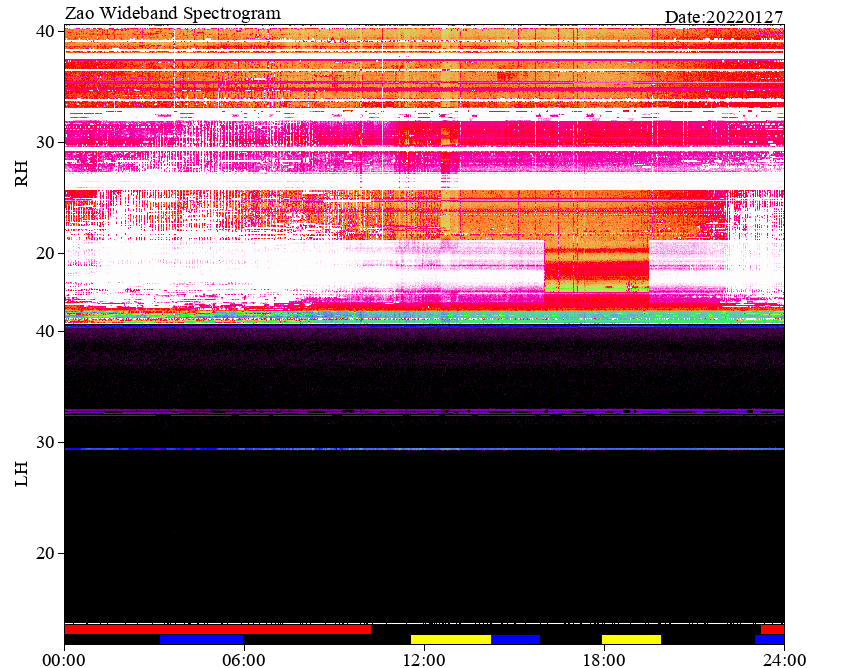Click the RH axis label

[21, 174]
